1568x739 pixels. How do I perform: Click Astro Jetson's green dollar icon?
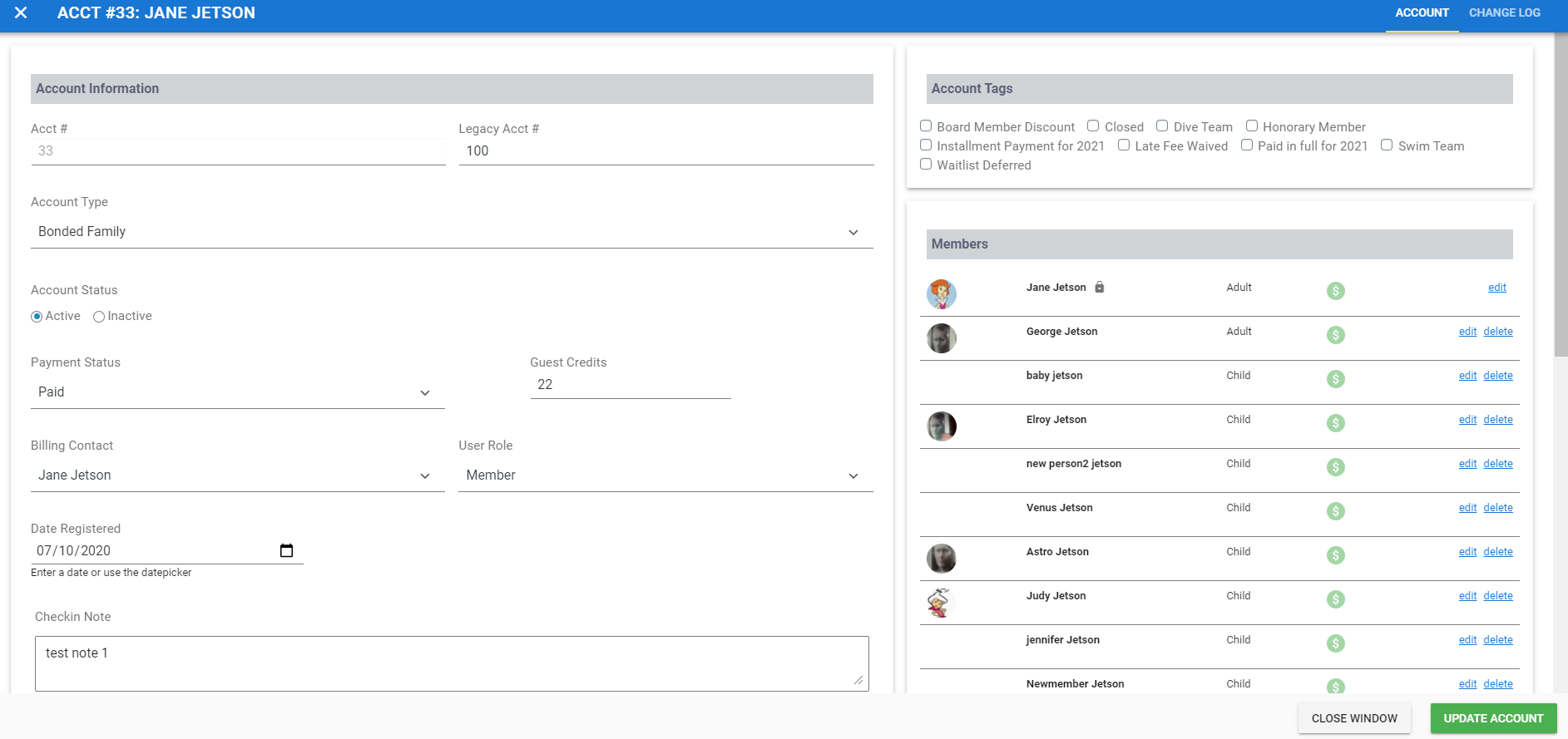pos(1336,555)
